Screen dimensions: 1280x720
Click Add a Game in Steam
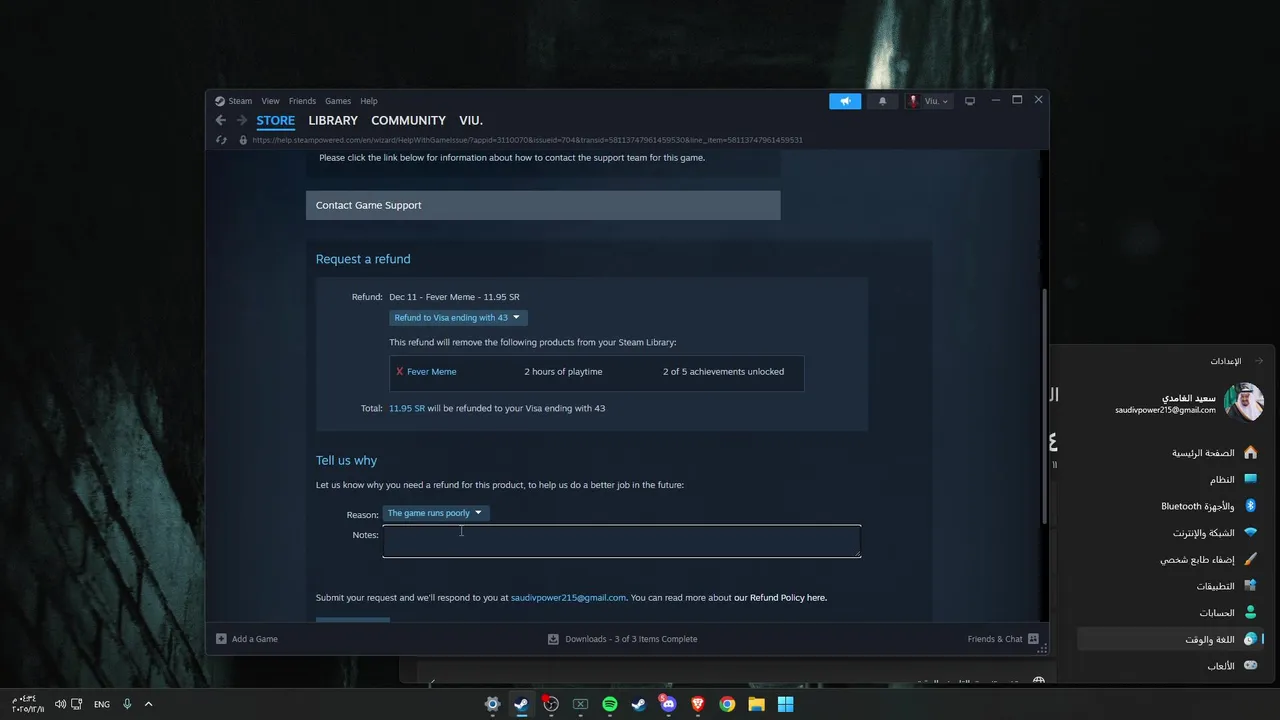click(x=247, y=639)
